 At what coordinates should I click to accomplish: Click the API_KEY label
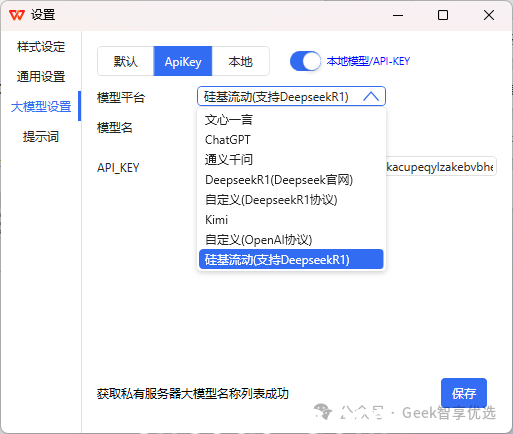coord(118,168)
